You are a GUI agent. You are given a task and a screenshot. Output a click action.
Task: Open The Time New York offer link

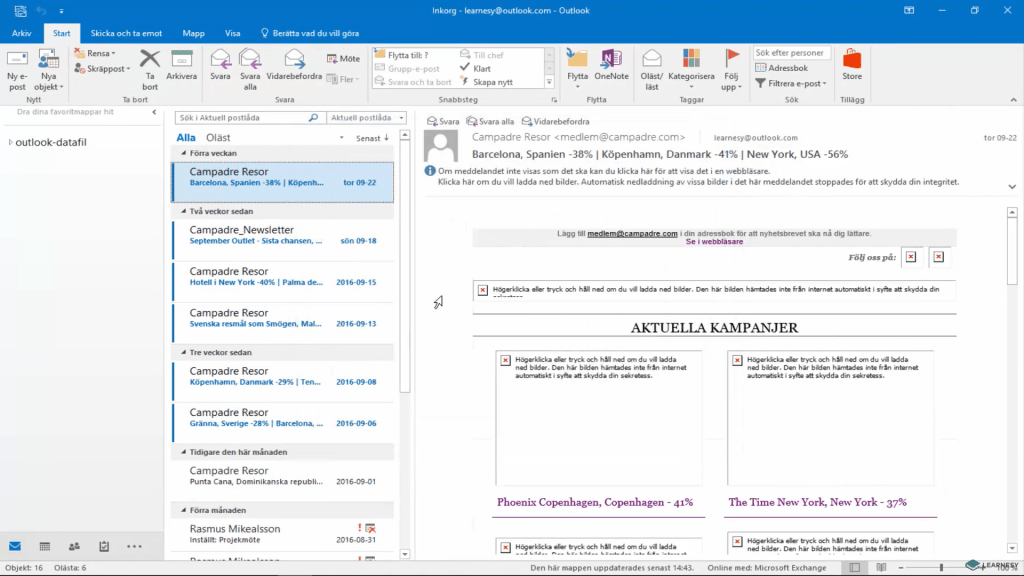coord(818,502)
